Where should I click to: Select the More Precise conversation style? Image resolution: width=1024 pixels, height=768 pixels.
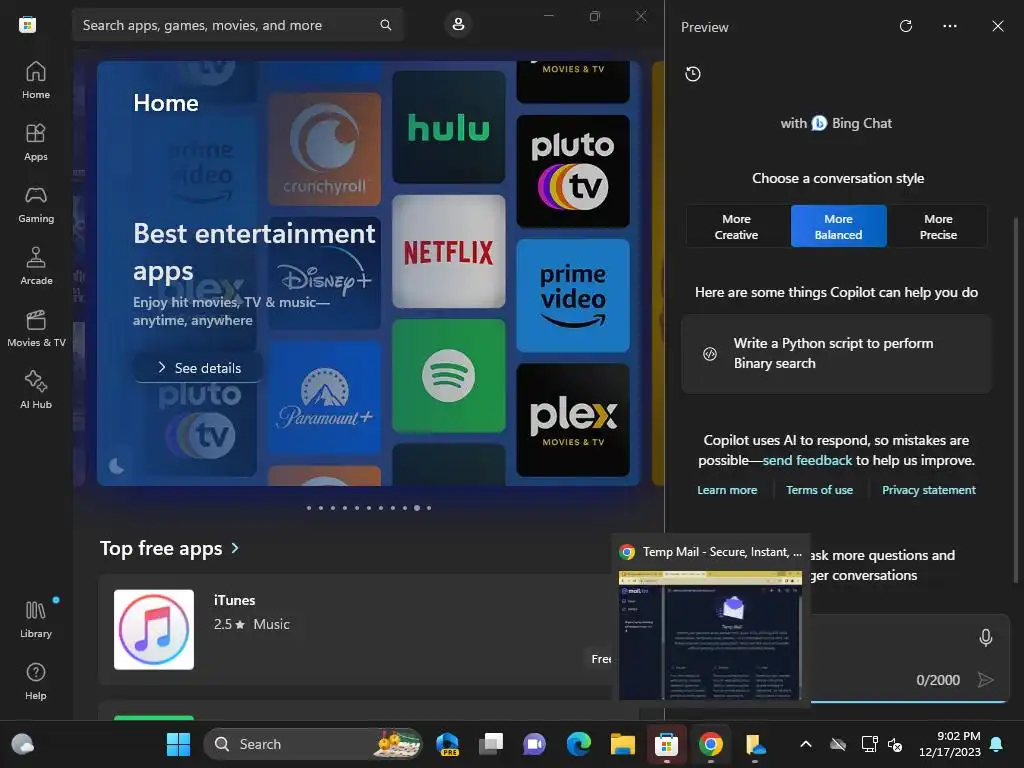938,227
